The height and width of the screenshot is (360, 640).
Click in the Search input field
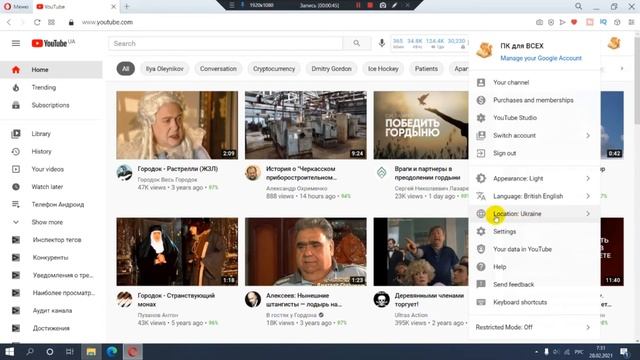coord(226,43)
